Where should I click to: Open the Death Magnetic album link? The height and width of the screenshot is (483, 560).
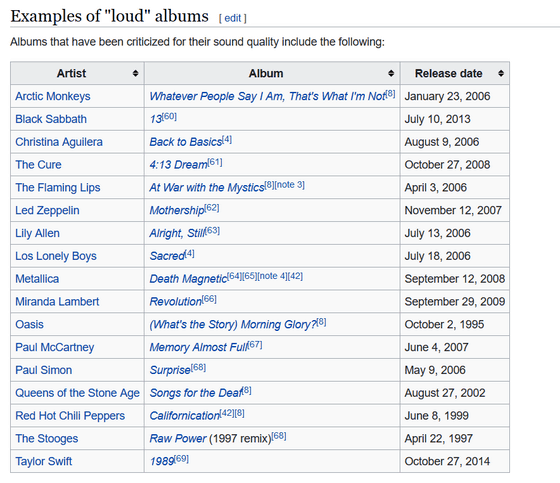[x=188, y=279]
